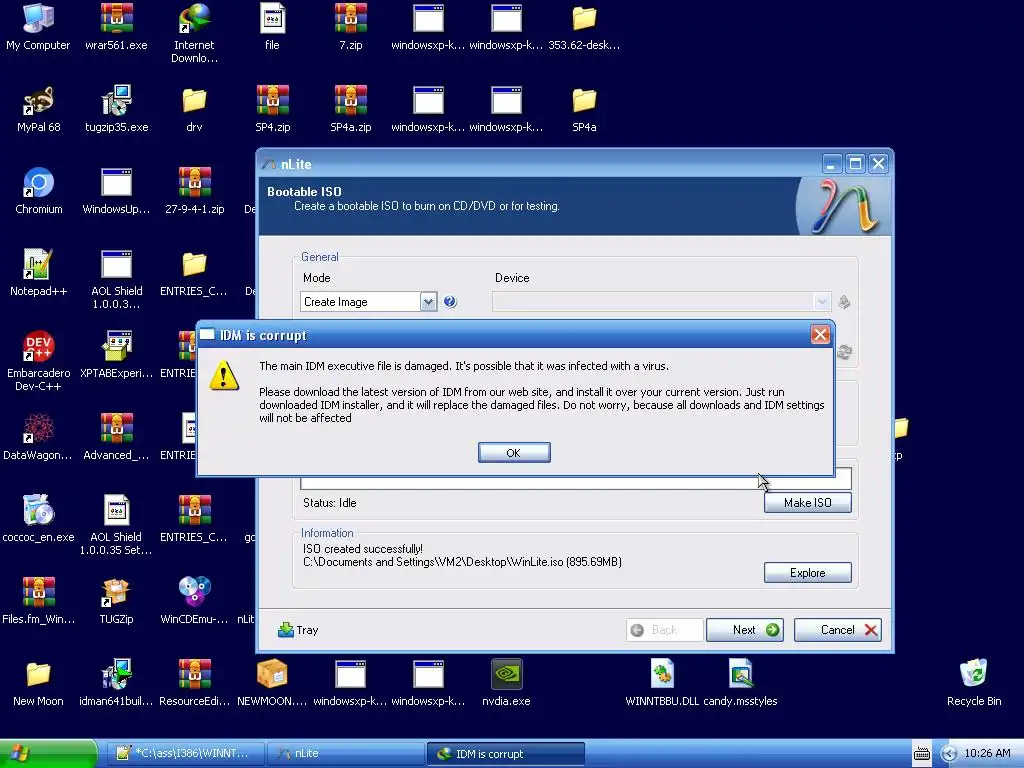This screenshot has height=768, width=1024.
Task: Click the ISO path text in Information
Action: pyautogui.click(x=462, y=562)
